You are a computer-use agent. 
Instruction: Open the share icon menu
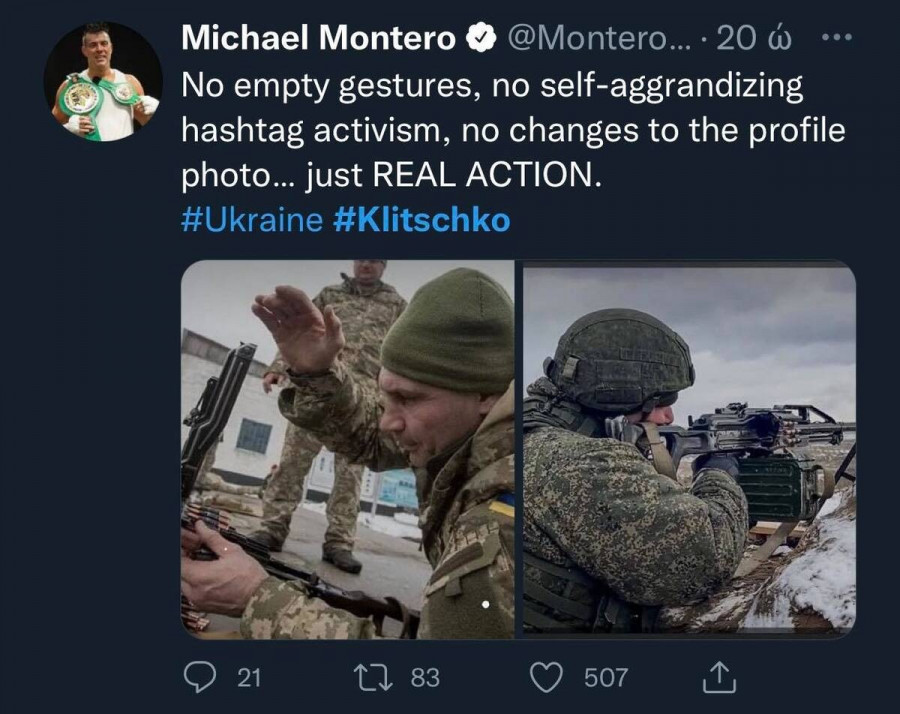(x=719, y=677)
